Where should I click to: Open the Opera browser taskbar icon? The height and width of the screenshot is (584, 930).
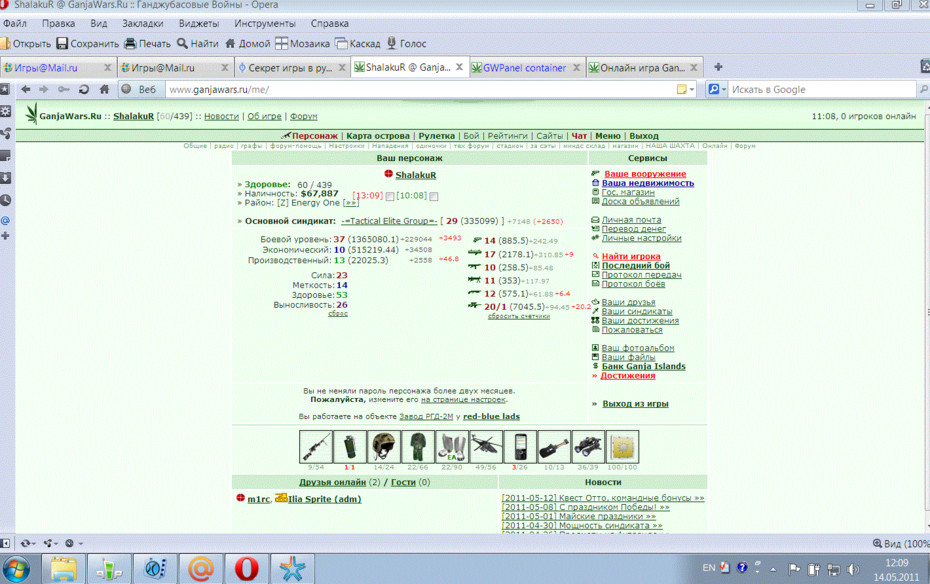click(247, 569)
